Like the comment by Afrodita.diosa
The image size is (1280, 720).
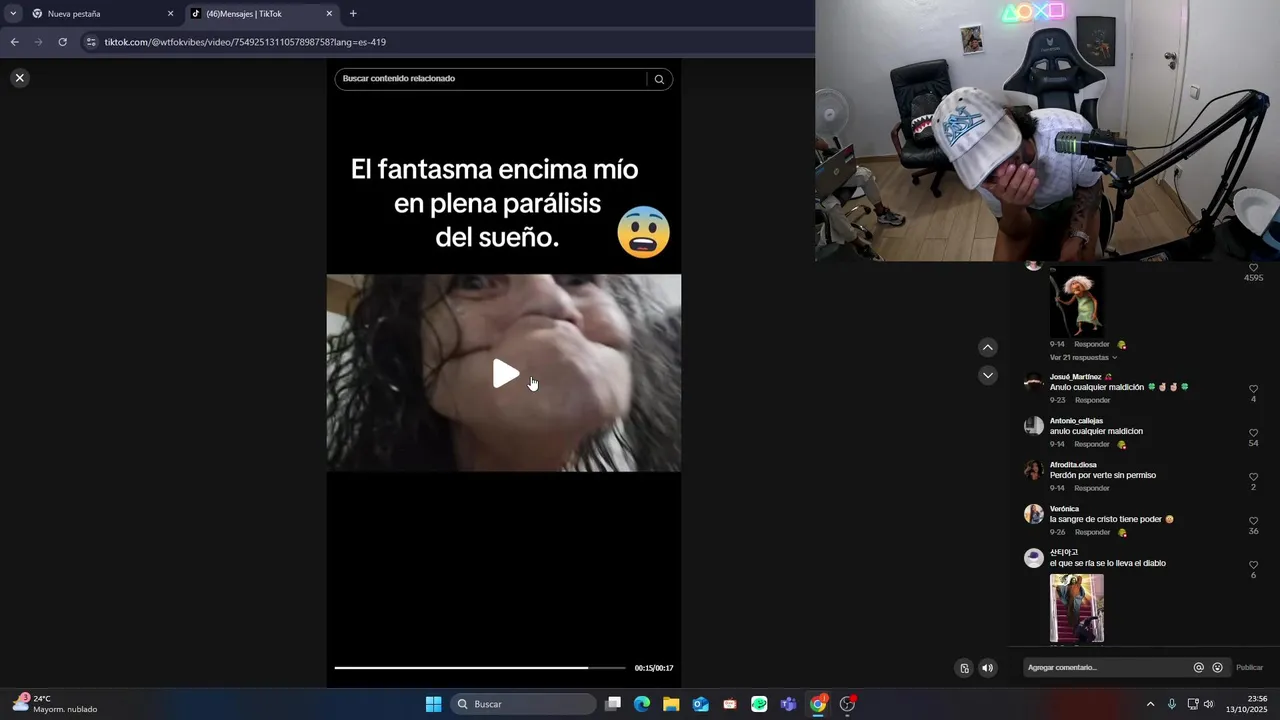tap(1253, 477)
